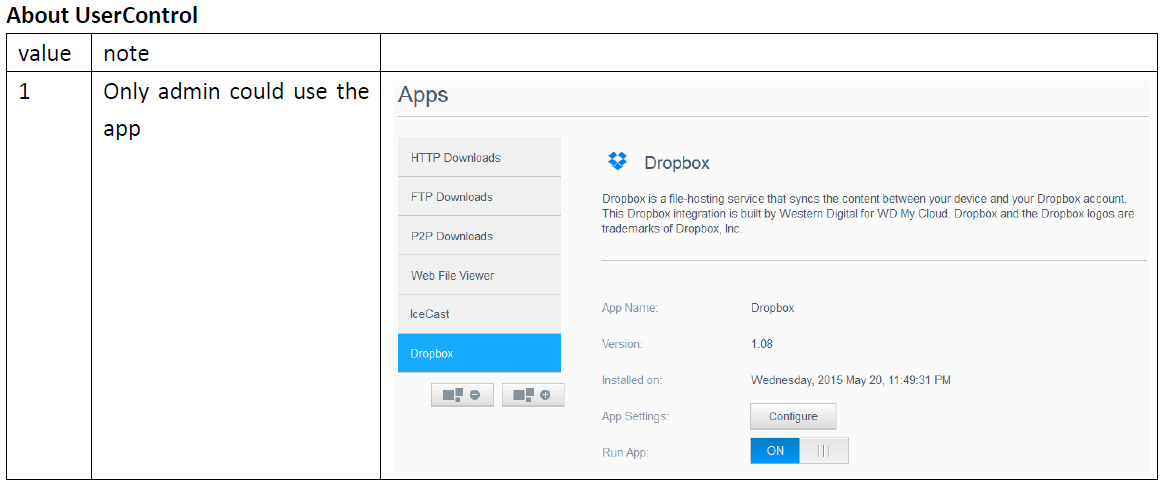Image resolution: width=1163 pixels, height=485 pixels.
Task: Click the App Name: label
Action: pyautogui.click(x=630, y=308)
